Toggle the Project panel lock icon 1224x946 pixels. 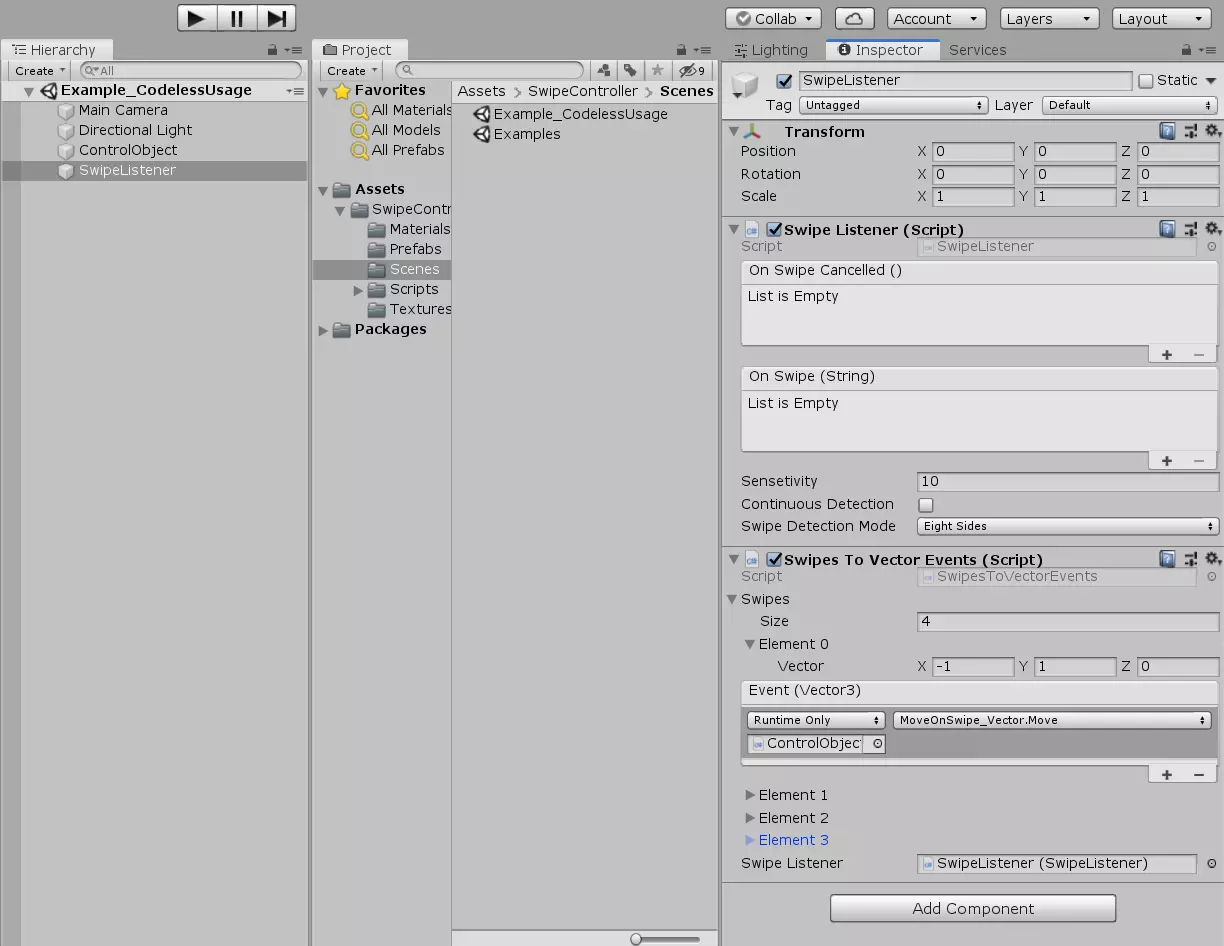coord(682,50)
